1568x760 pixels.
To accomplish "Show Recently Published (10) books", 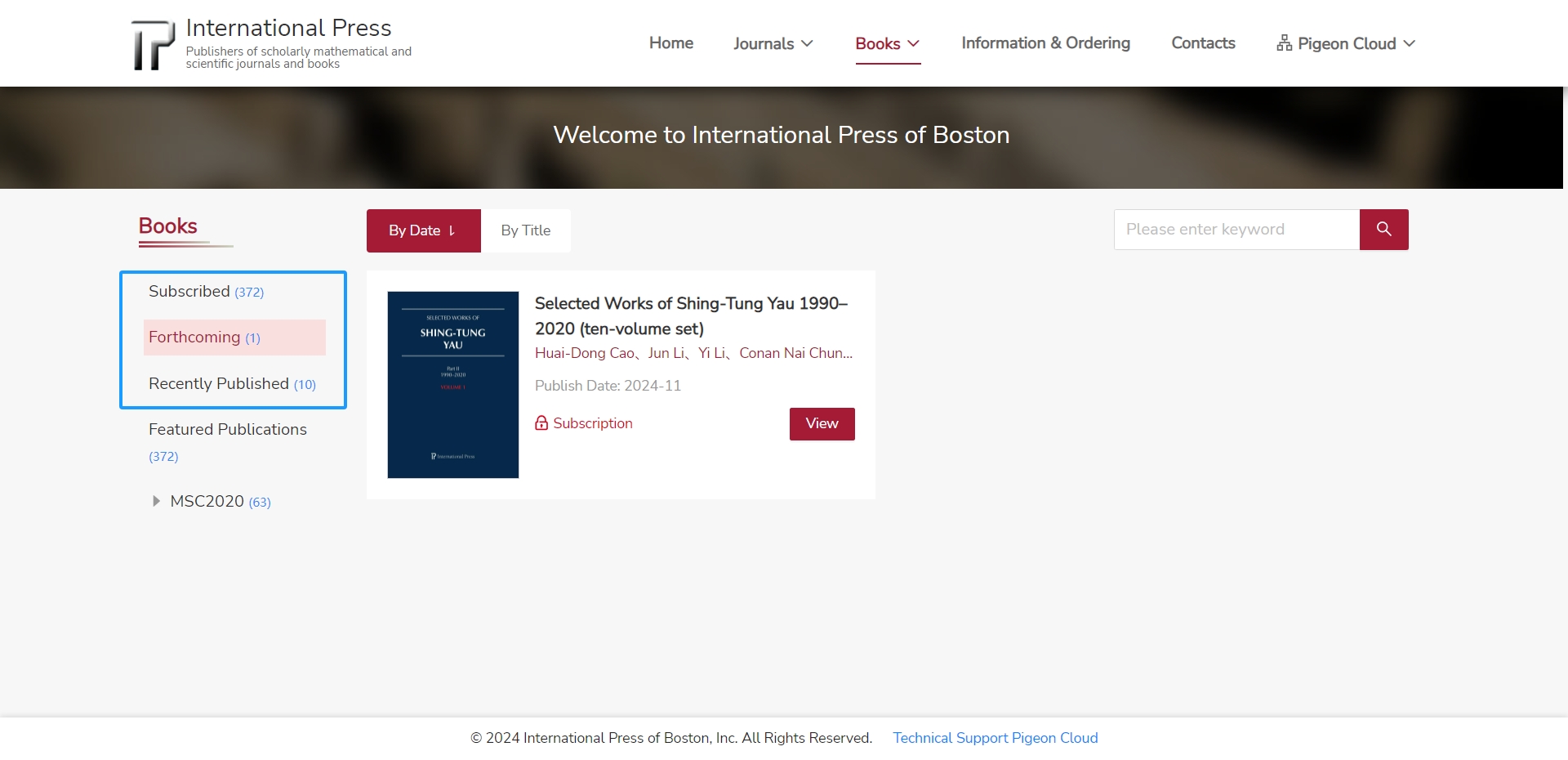I will [232, 384].
